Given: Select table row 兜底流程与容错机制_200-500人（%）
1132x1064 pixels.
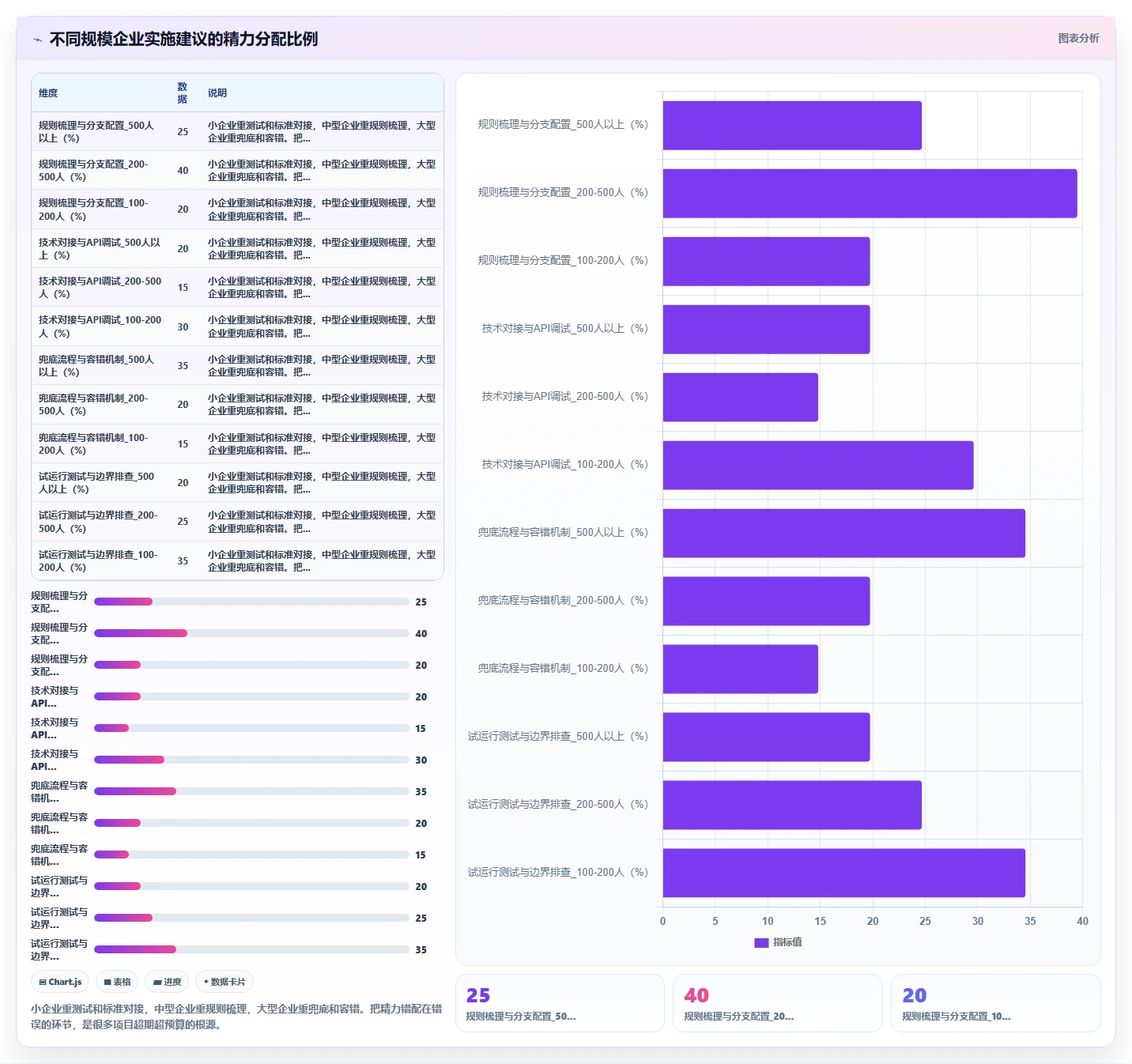Looking at the screenshot, I should click(x=237, y=404).
